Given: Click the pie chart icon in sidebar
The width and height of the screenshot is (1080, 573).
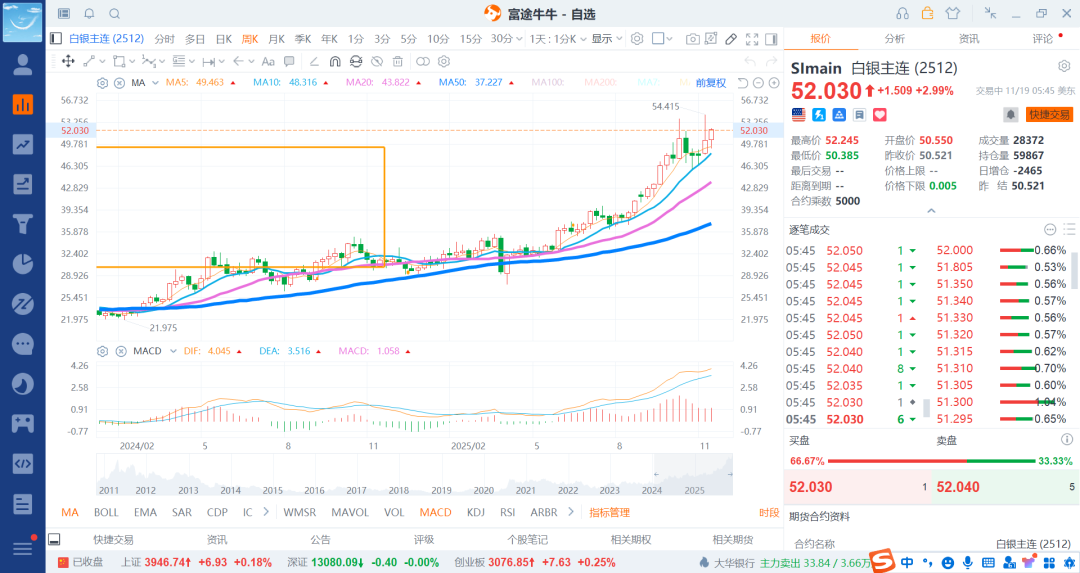Looking at the screenshot, I should point(23,264).
